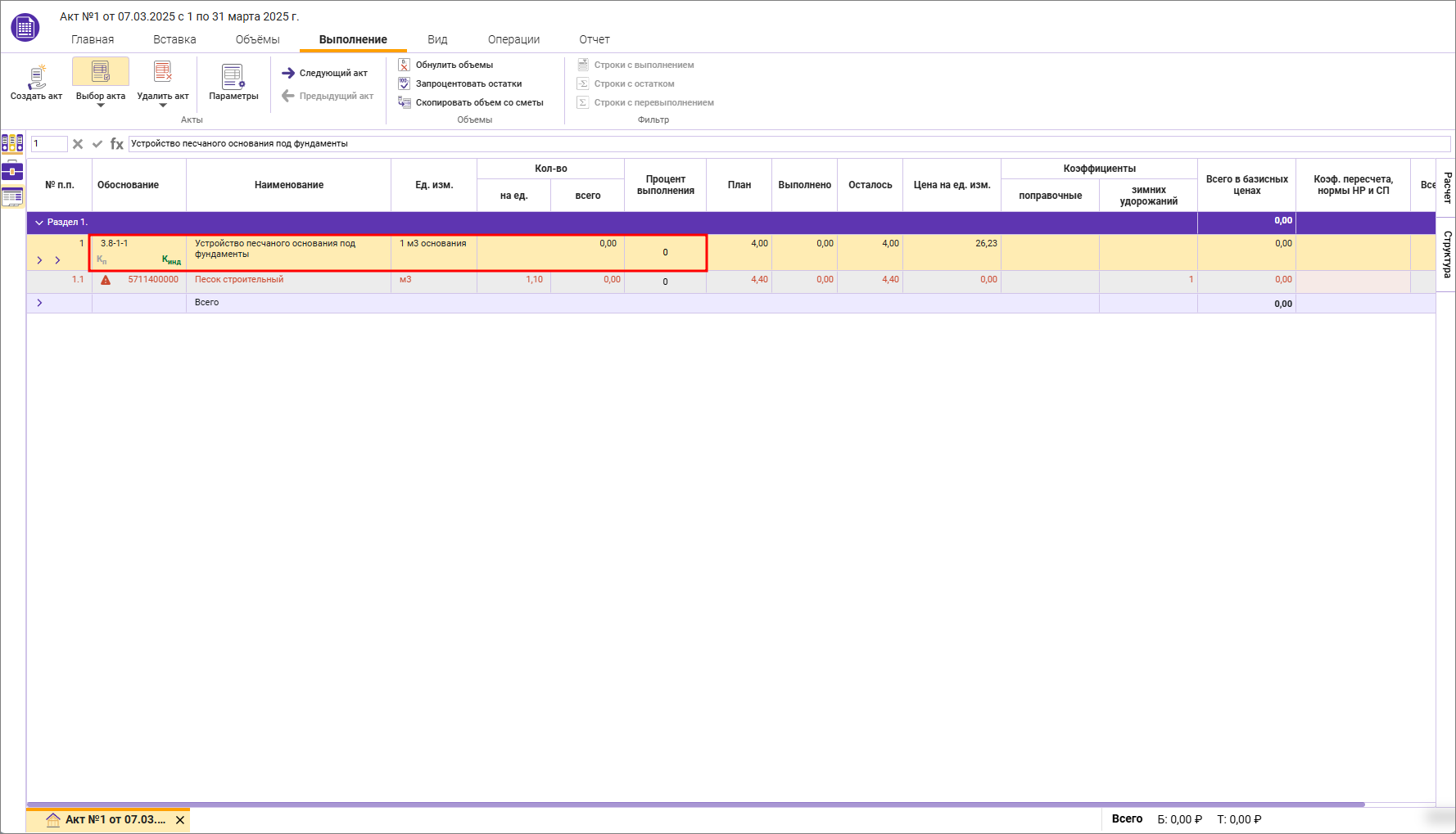Cancel the edit with the X formula icon
1456x834 pixels.
[78, 144]
